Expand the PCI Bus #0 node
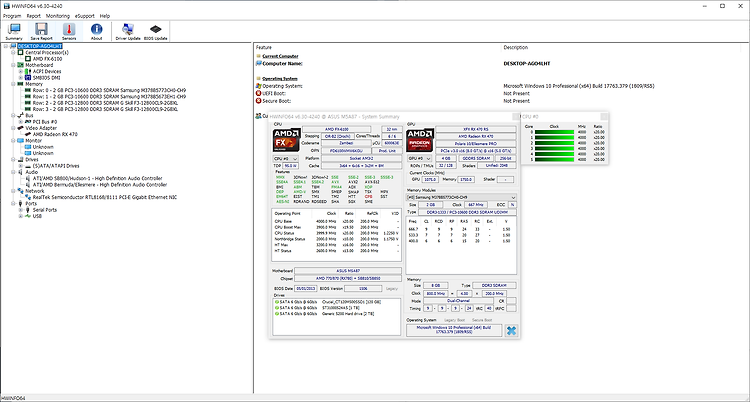Screen dimensions: 750x402 (x=21, y=122)
